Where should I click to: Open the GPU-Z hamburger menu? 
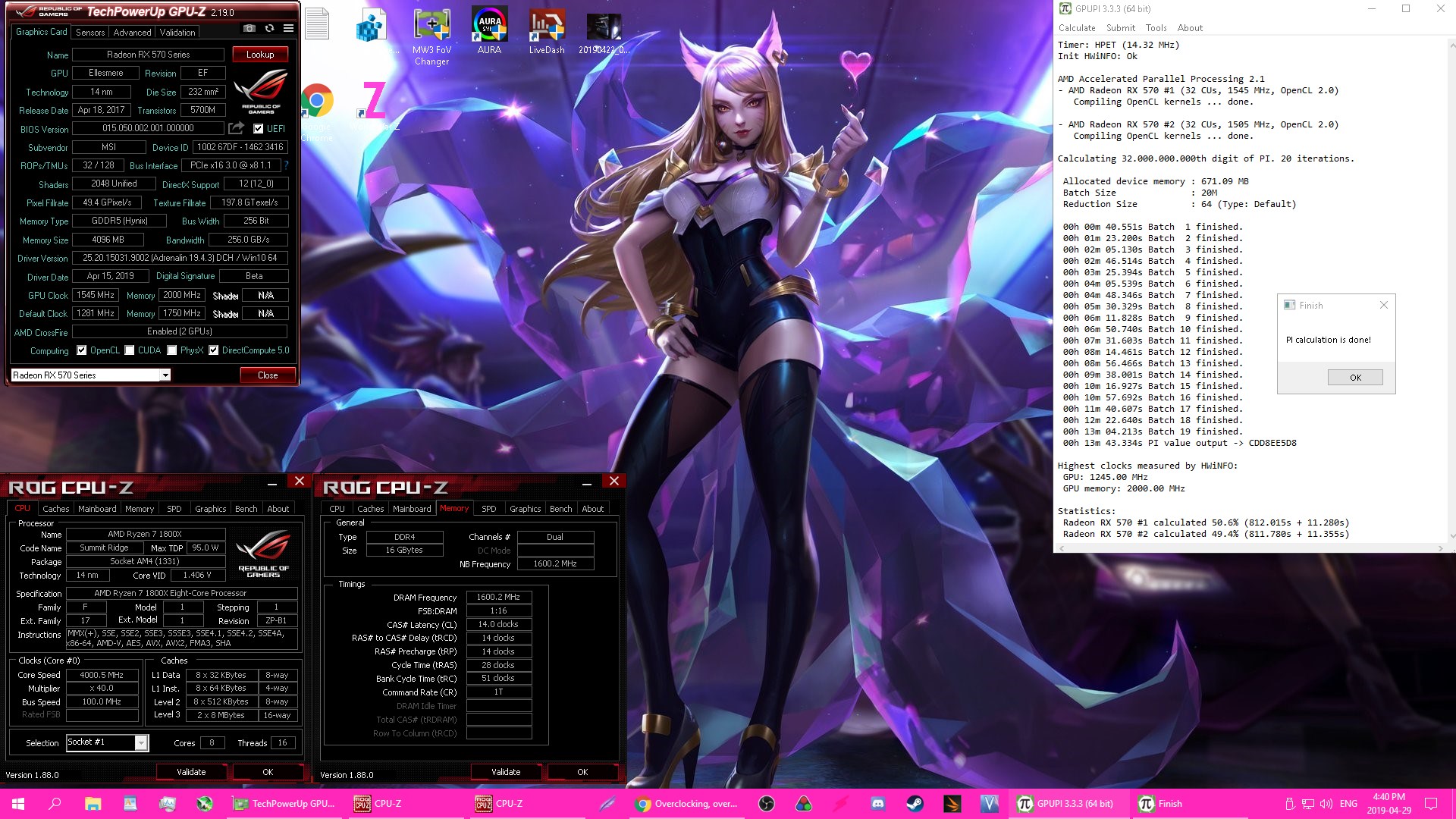288,29
